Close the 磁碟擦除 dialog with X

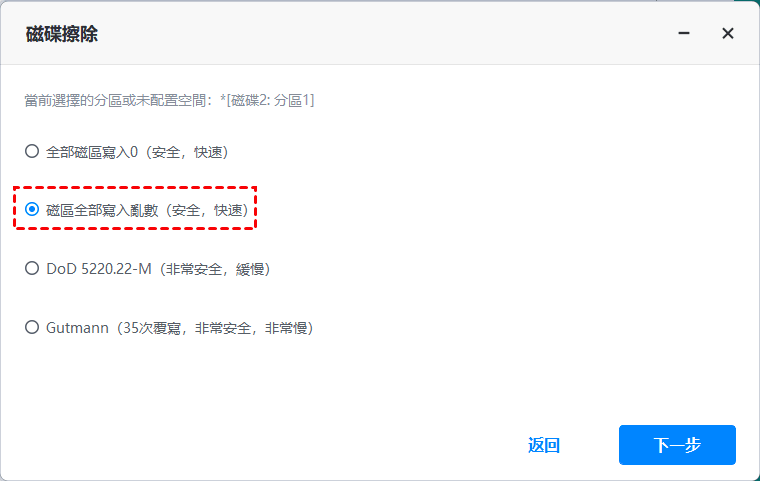coord(728,33)
